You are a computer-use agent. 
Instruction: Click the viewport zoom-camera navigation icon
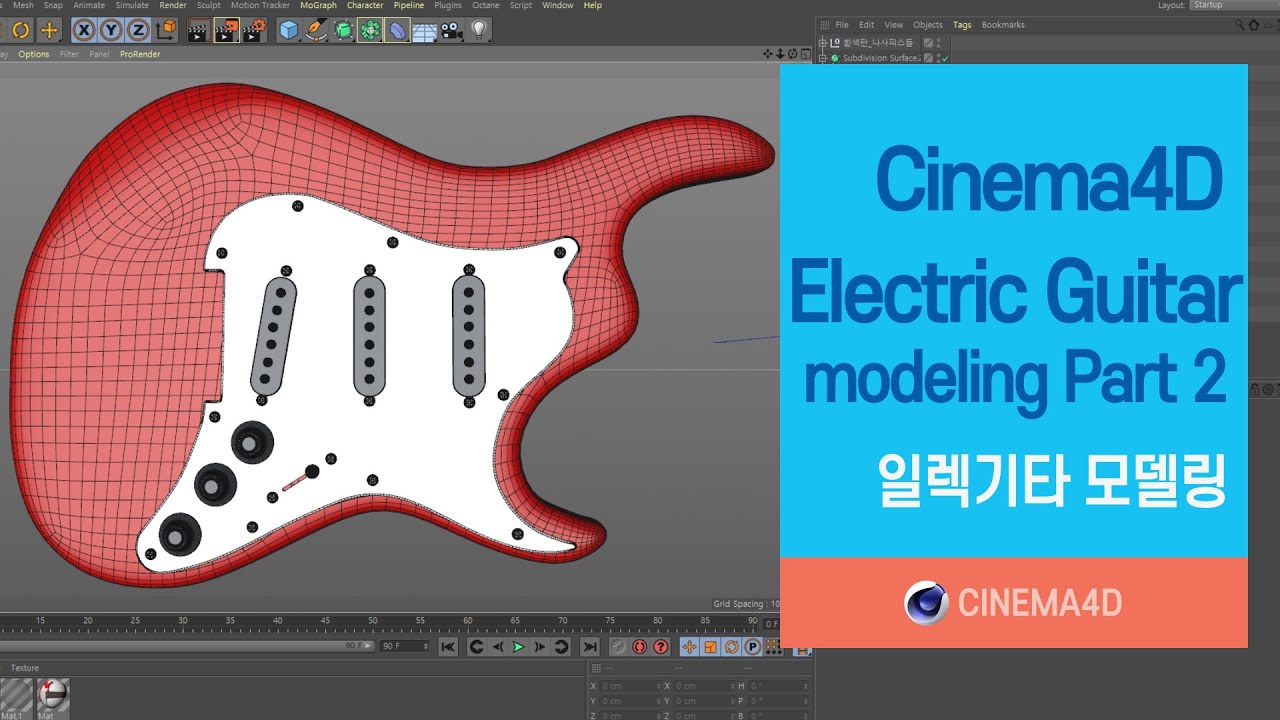tap(781, 54)
